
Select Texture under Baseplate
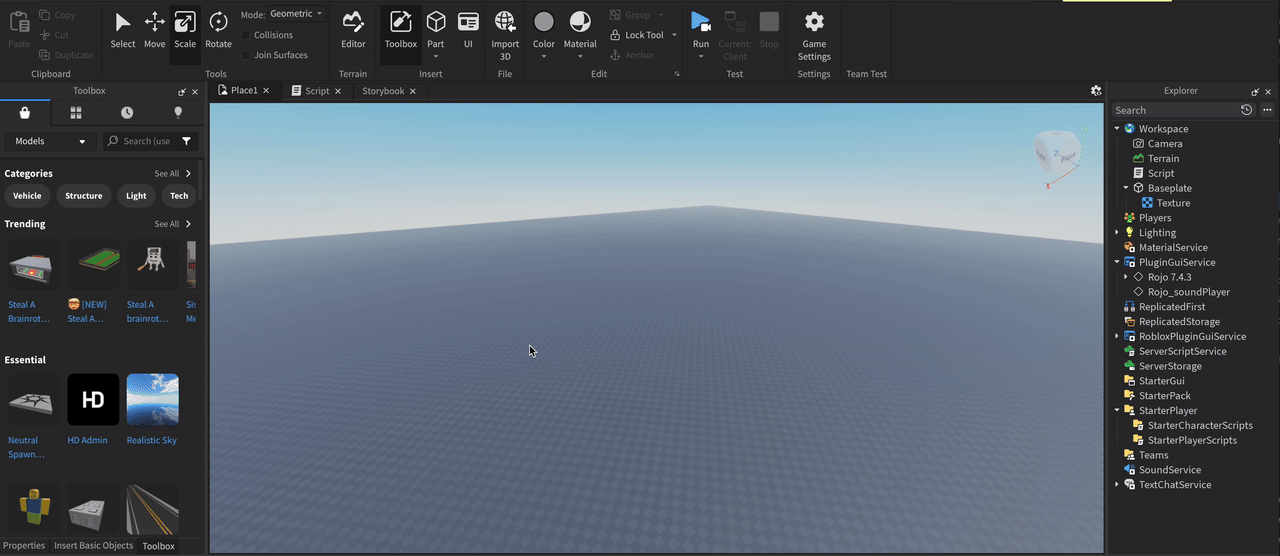coord(1173,203)
